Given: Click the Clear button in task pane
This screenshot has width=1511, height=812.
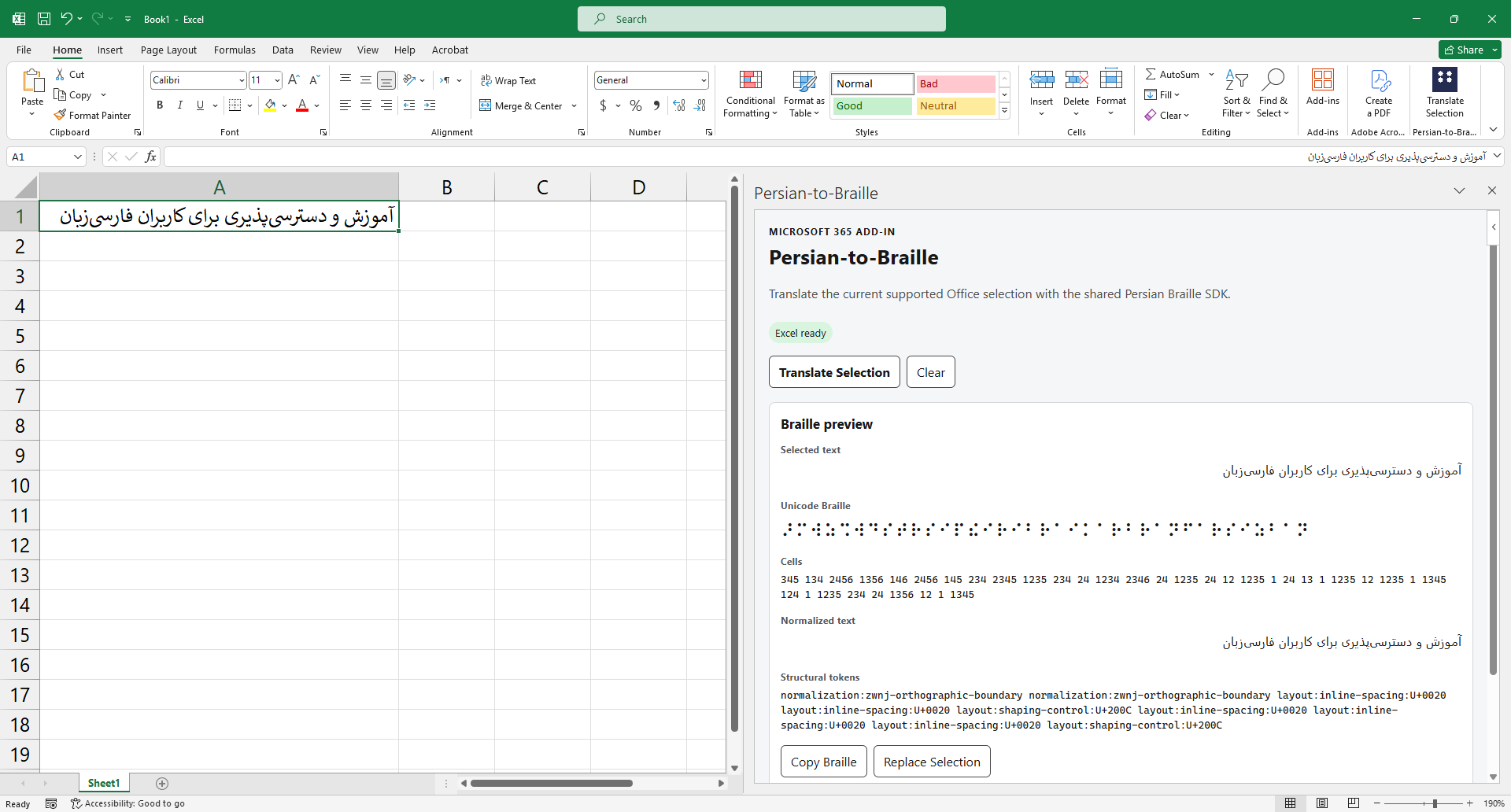Looking at the screenshot, I should click(x=931, y=372).
